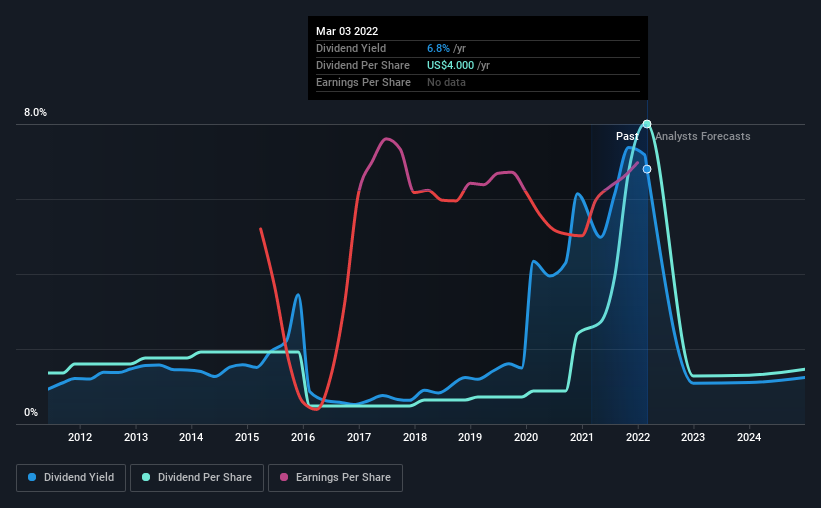Click the teal Dividend Per Share legend dot
The image size is (821, 508).
click(146, 477)
